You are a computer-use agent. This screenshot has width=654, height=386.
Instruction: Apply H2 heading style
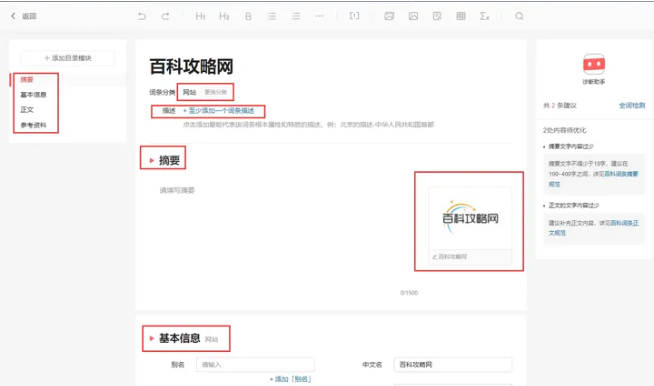pos(224,16)
